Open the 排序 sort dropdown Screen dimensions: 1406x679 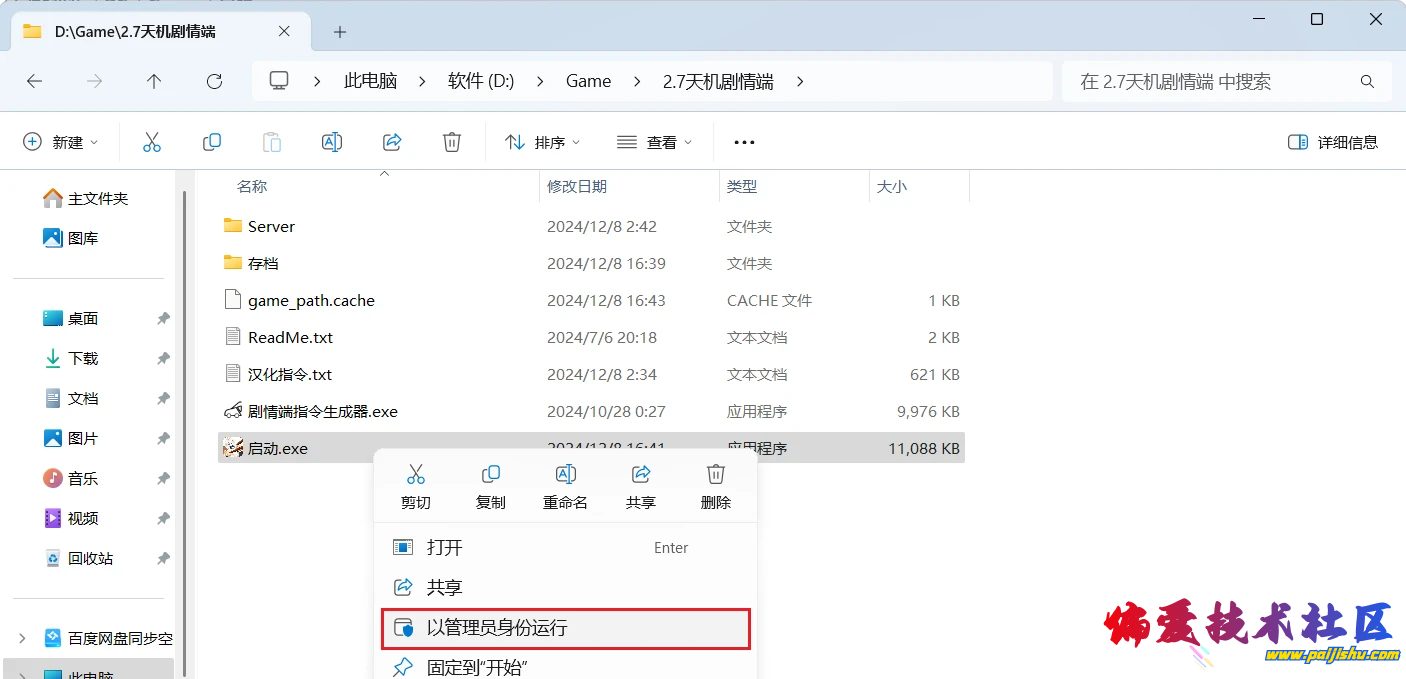click(543, 142)
